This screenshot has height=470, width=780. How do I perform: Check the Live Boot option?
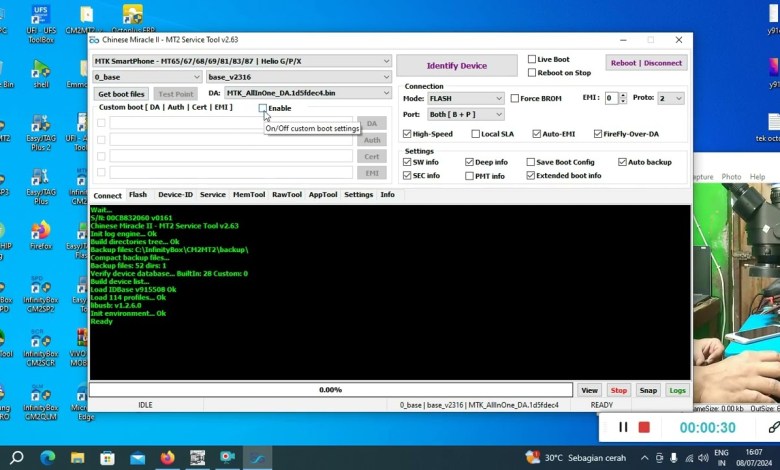(532, 59)
